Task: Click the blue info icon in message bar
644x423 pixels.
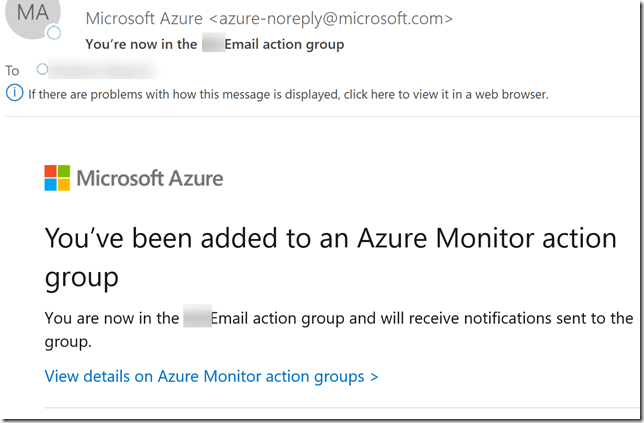Action: pyautogui.click(x=14, y=94)
